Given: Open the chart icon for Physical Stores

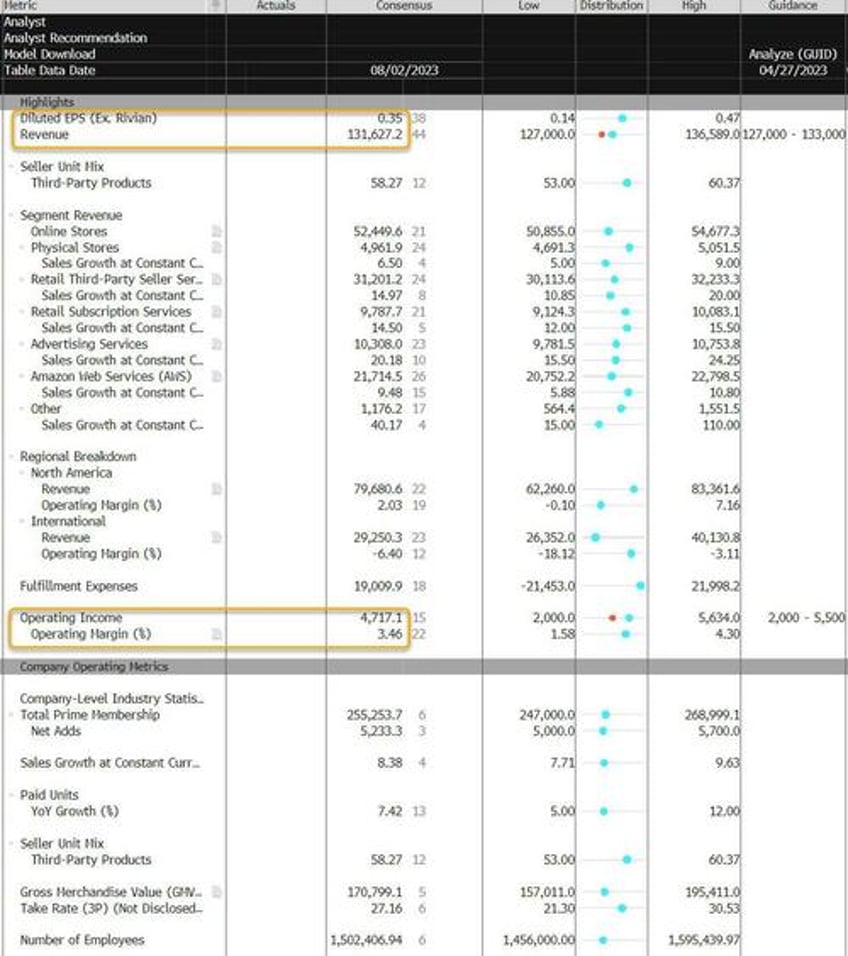Looking at the screenshot, I should pos(216,247).
